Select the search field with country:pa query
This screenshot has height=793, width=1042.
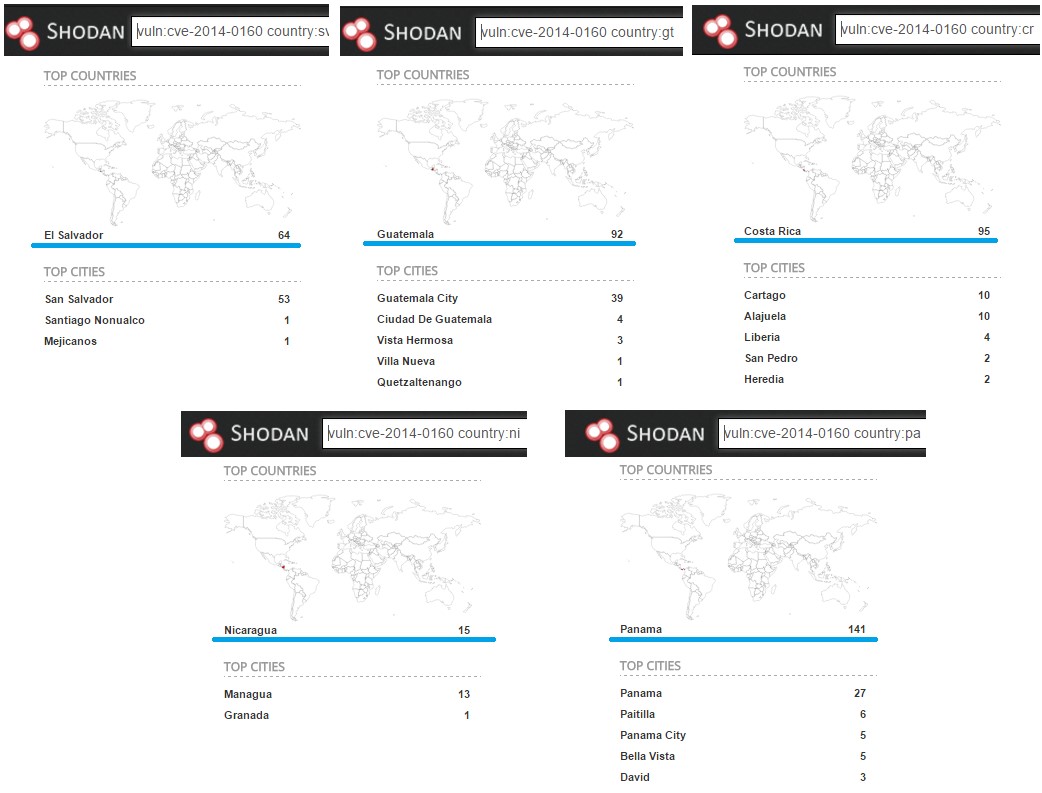tap(821, 433)
